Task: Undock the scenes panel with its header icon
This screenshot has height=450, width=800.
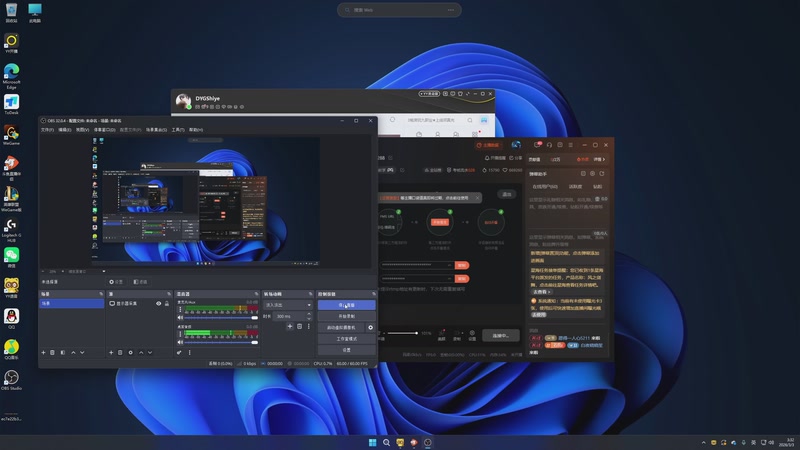Action: [101, 294]
